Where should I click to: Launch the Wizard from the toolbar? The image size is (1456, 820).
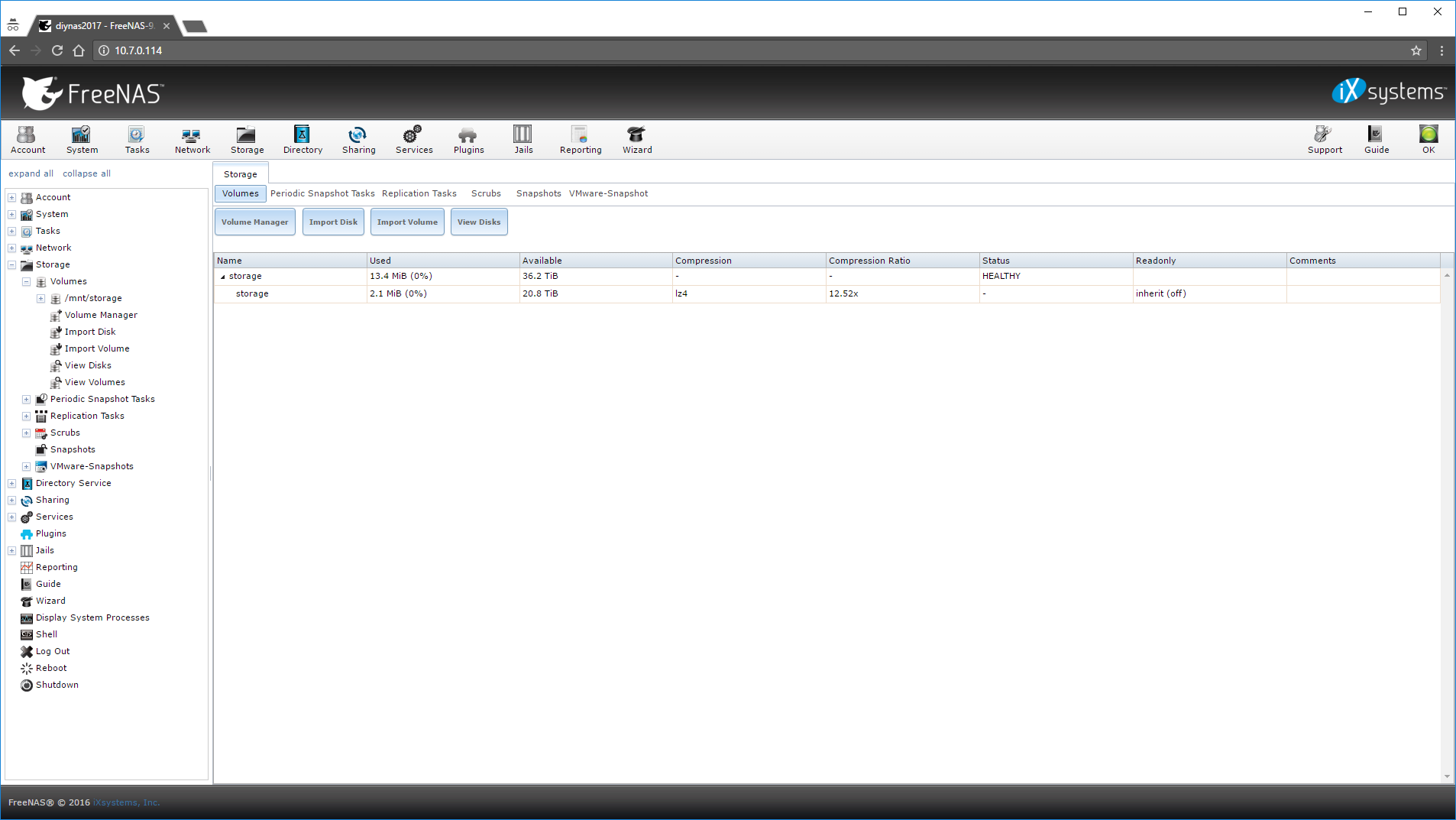636,140
